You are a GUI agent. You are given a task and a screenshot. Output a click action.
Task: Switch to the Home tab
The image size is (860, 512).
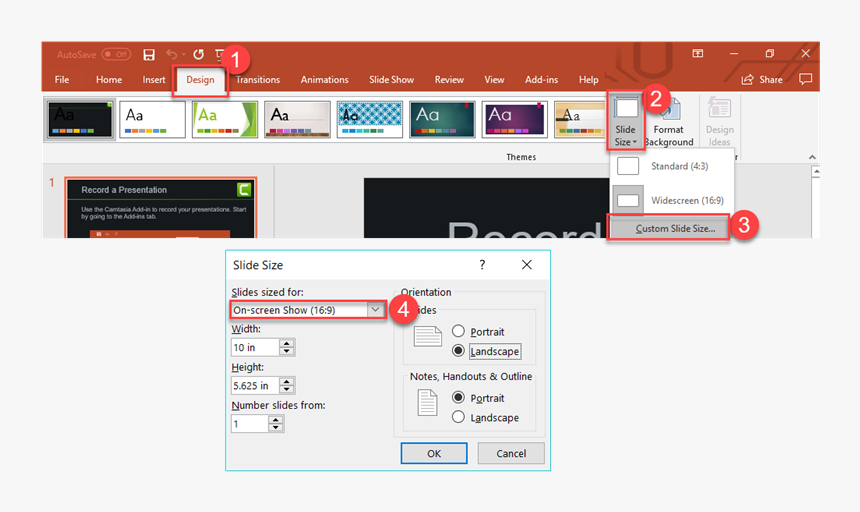tap(109, 79)
